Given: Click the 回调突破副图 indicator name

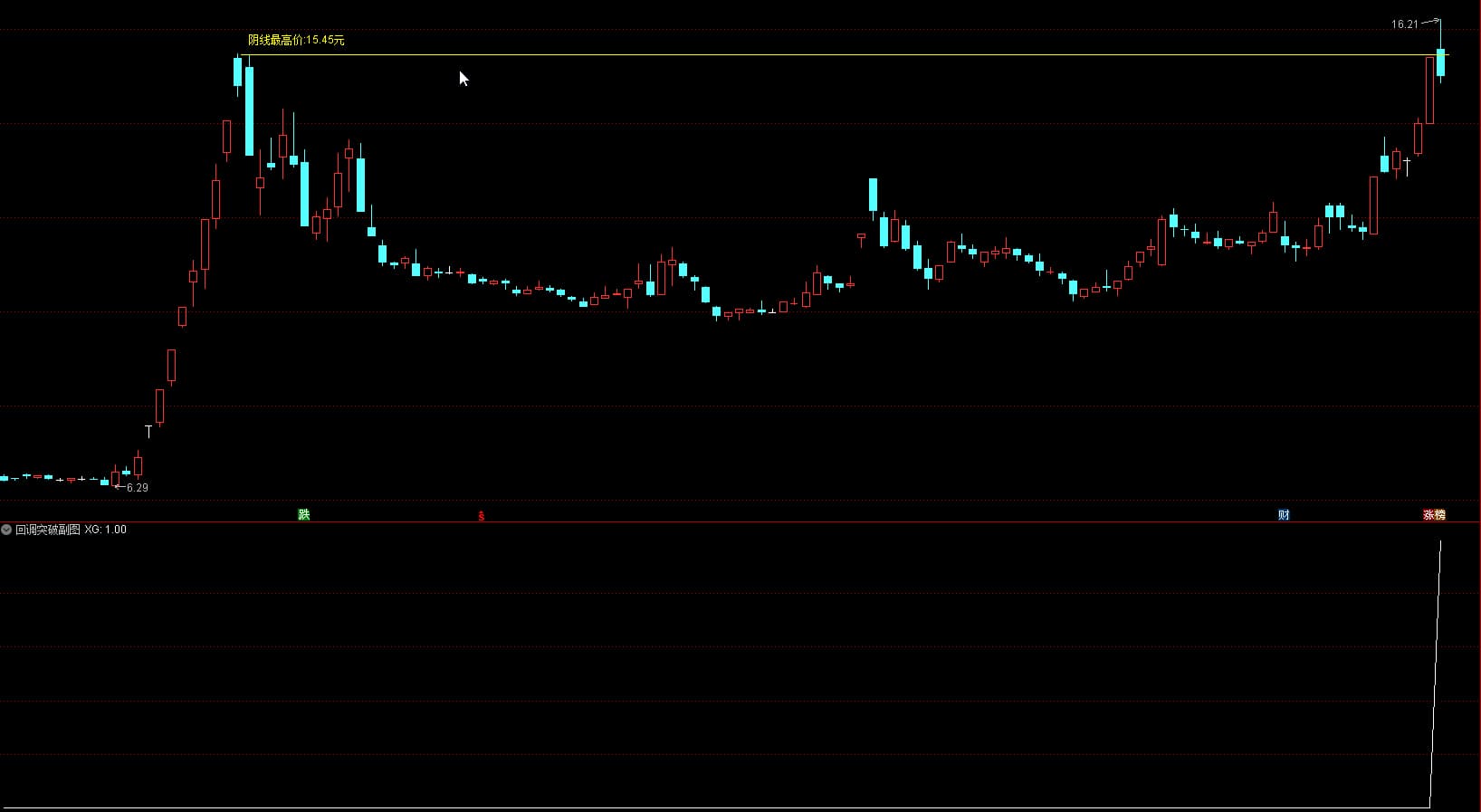Looking at the screenshot, I should pyautogui.click(x=48, y=530).
